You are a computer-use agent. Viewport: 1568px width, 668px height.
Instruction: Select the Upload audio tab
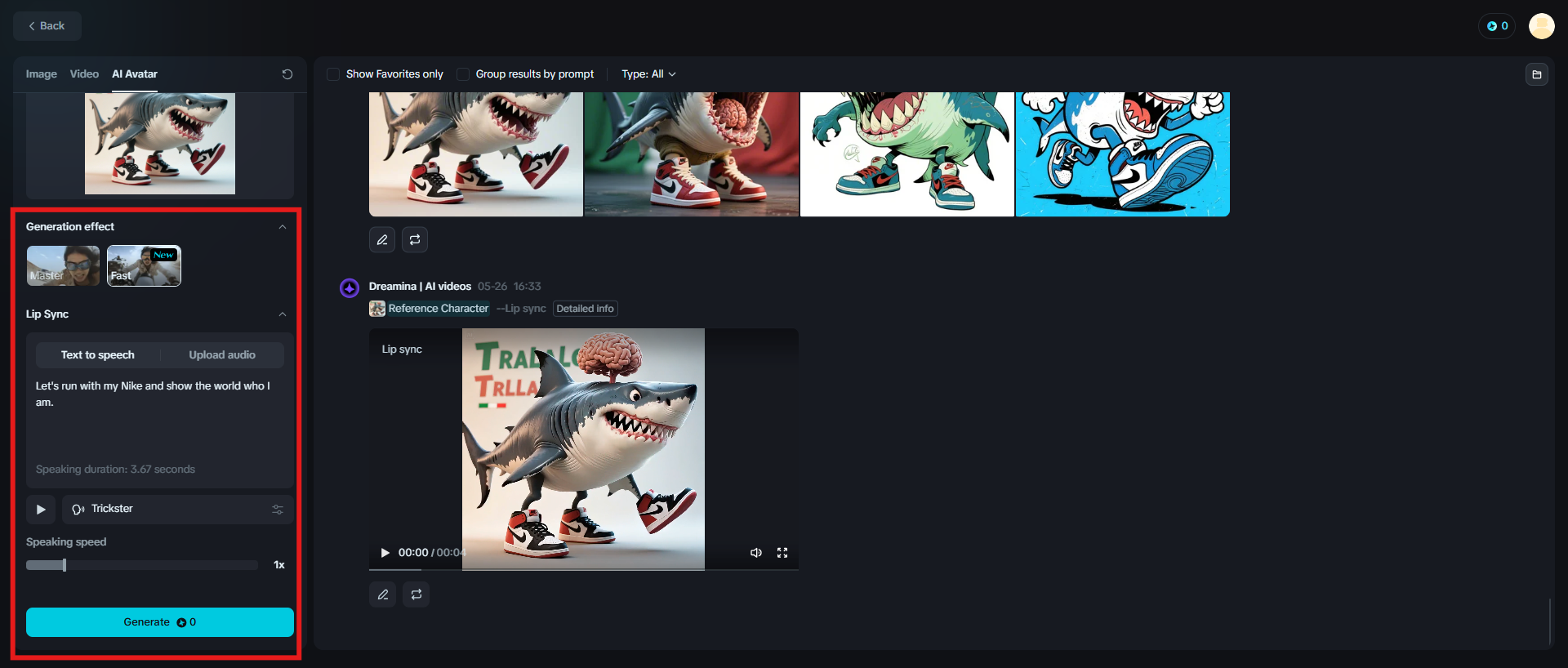pos(222,355)
